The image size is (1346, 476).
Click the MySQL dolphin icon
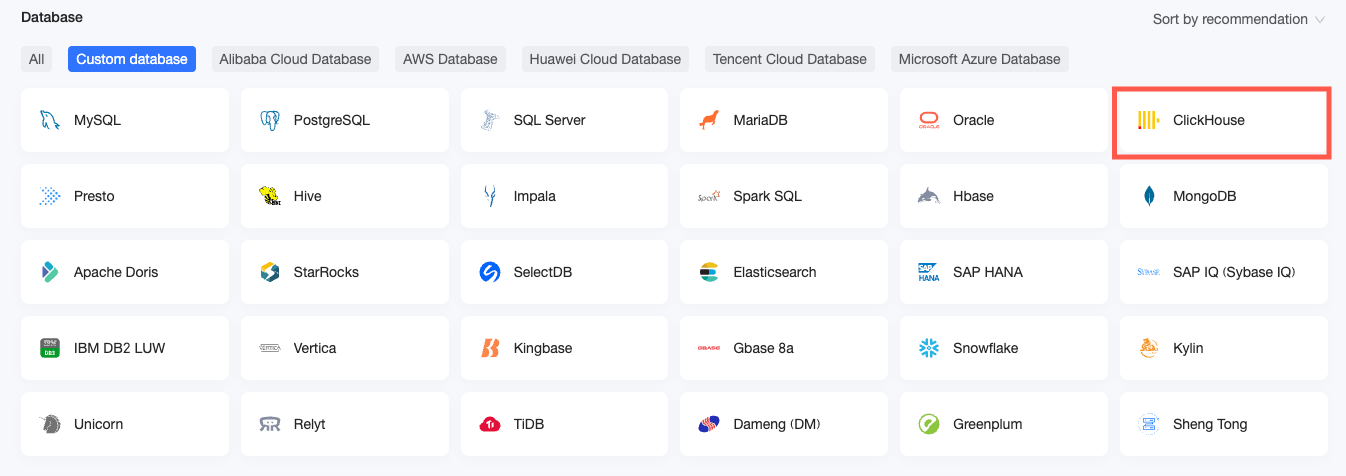tap(49, 120)
